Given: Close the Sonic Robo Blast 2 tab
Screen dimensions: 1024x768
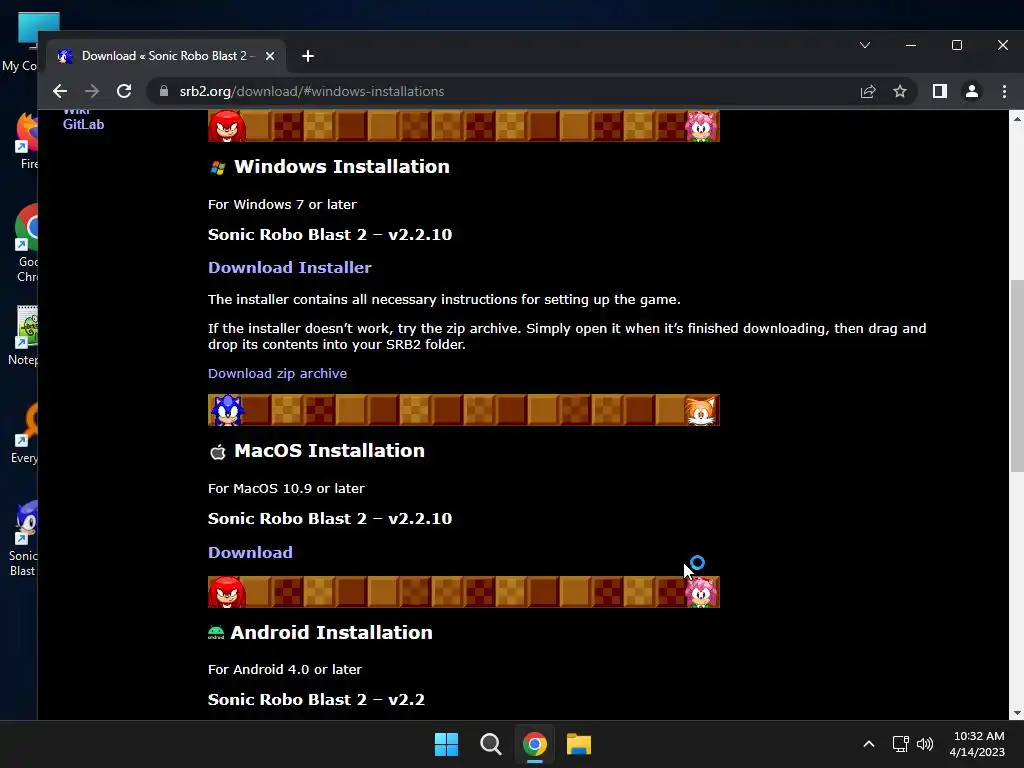Looking at the screenshot, I should coord(270,56).
